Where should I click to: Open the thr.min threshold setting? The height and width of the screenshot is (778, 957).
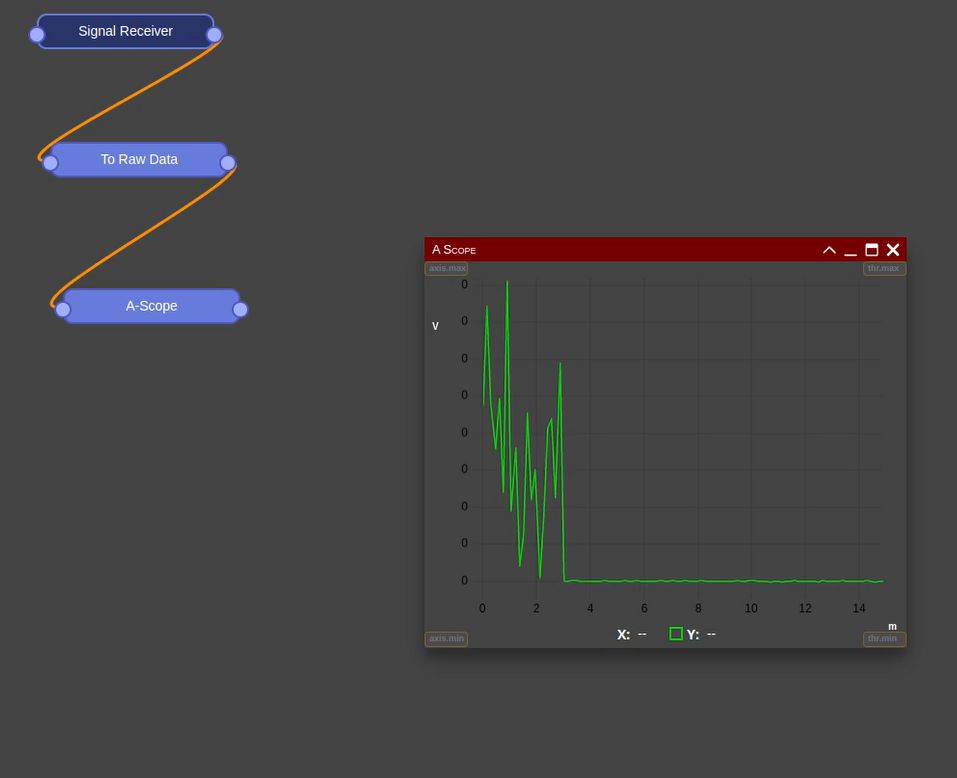click(x=883, y=638)
